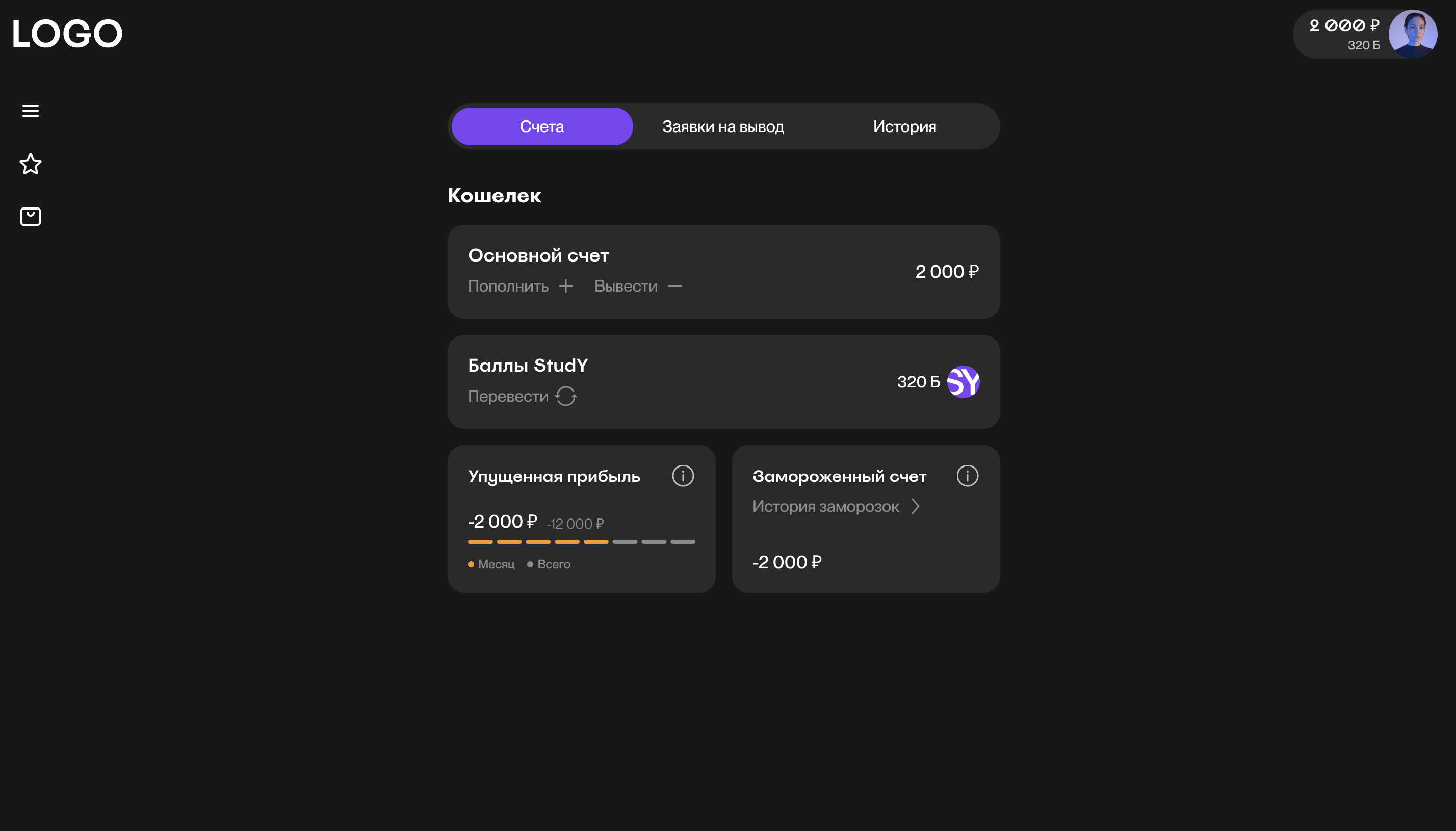The height and width of the screenshot is (831, 1456).
Task: Switch to Заявки на вывод tab
Action: 723,127
